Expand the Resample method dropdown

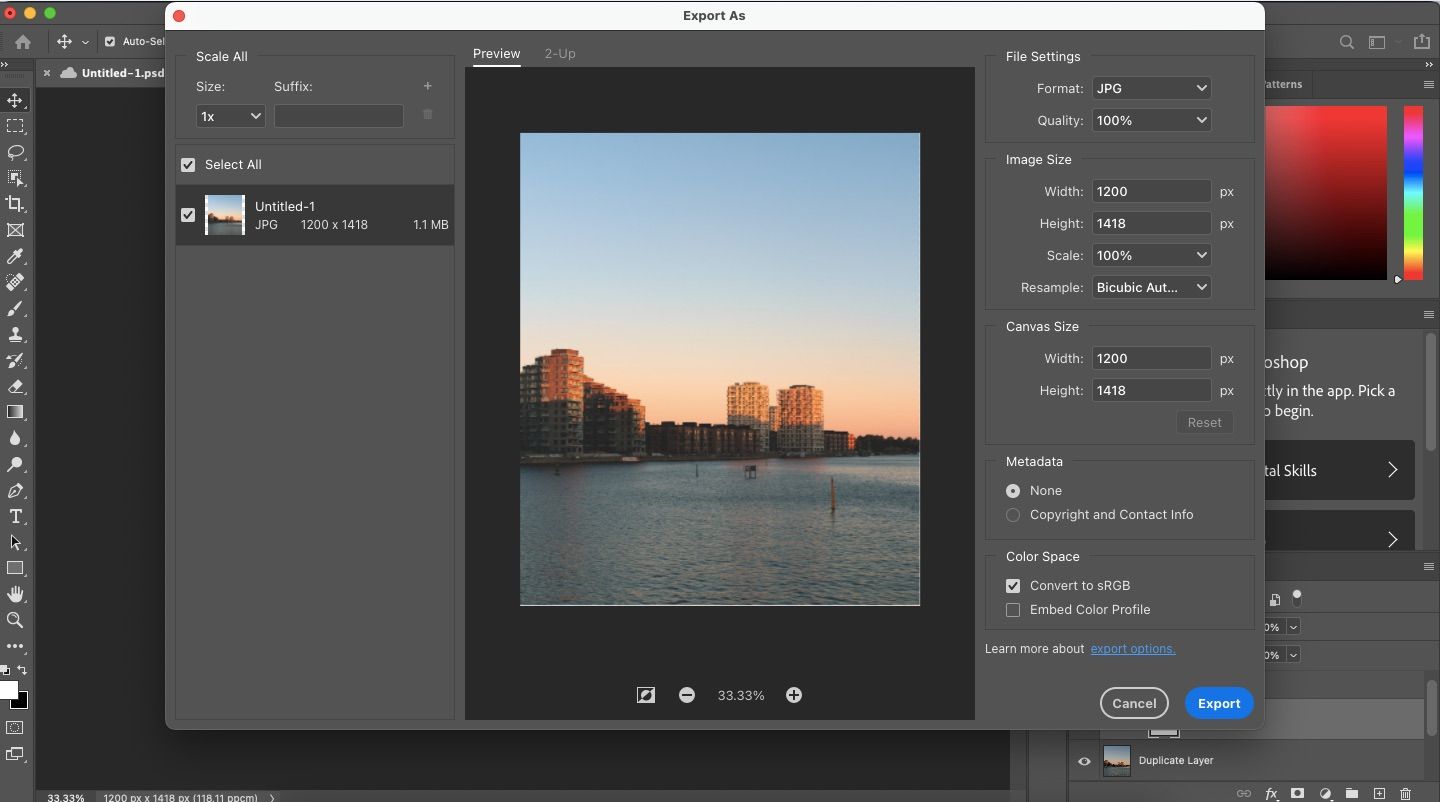click(1151, 287)
